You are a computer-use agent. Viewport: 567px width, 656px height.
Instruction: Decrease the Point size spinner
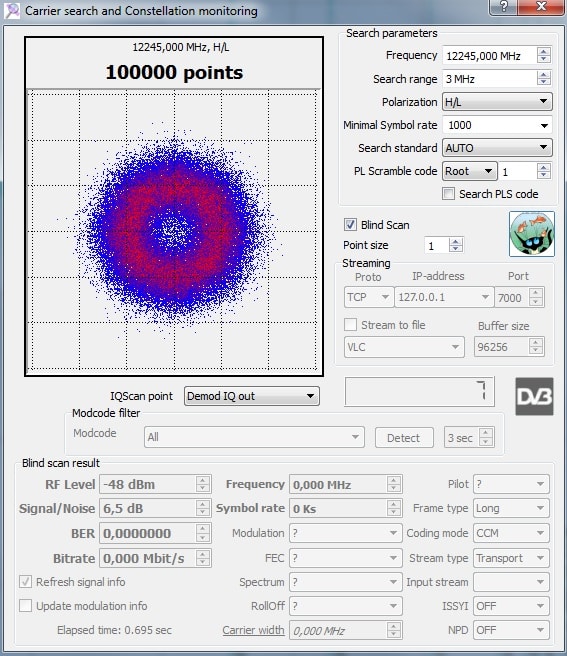(456, 249)
